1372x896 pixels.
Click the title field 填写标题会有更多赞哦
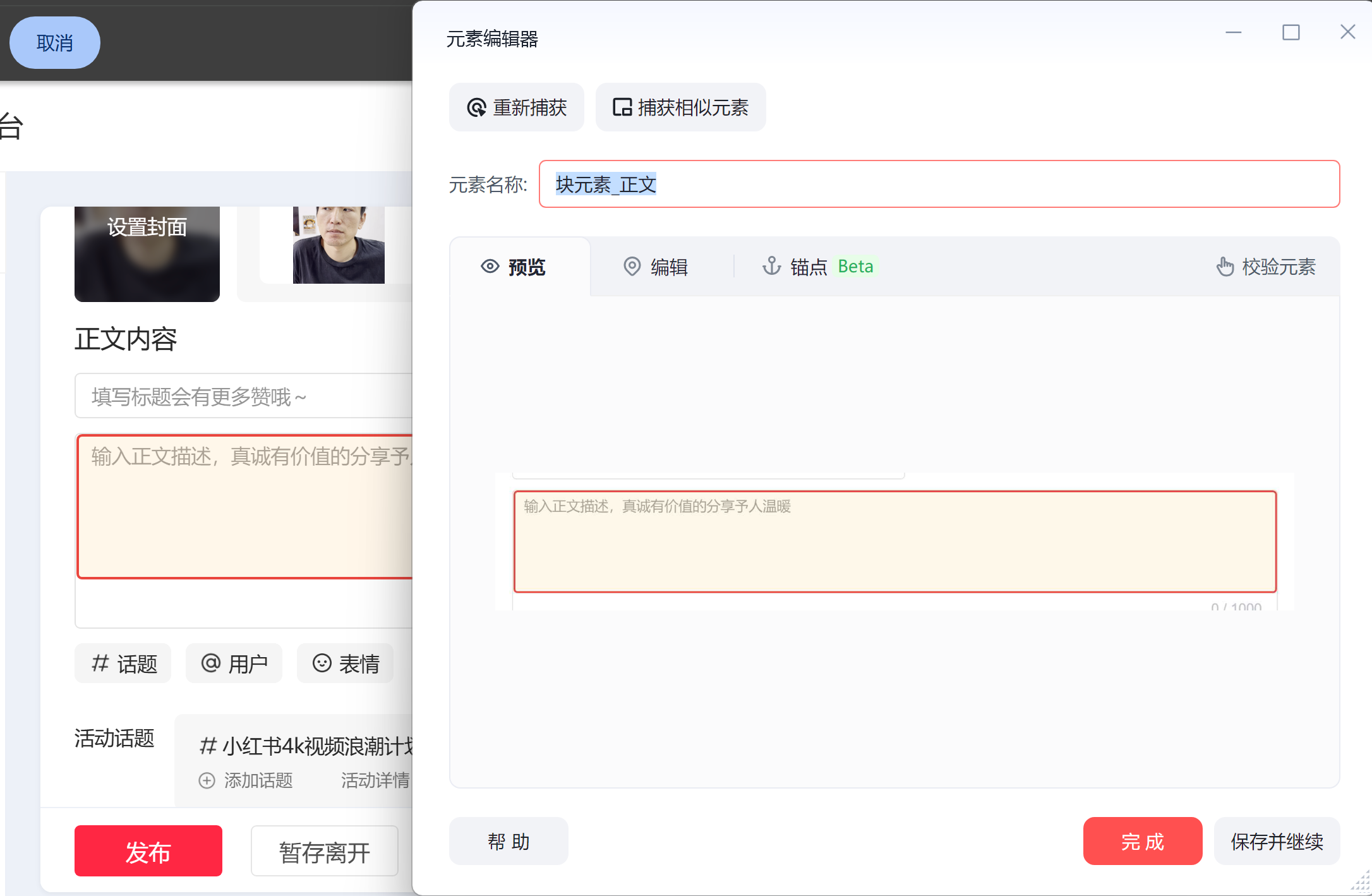click(243, 396)
